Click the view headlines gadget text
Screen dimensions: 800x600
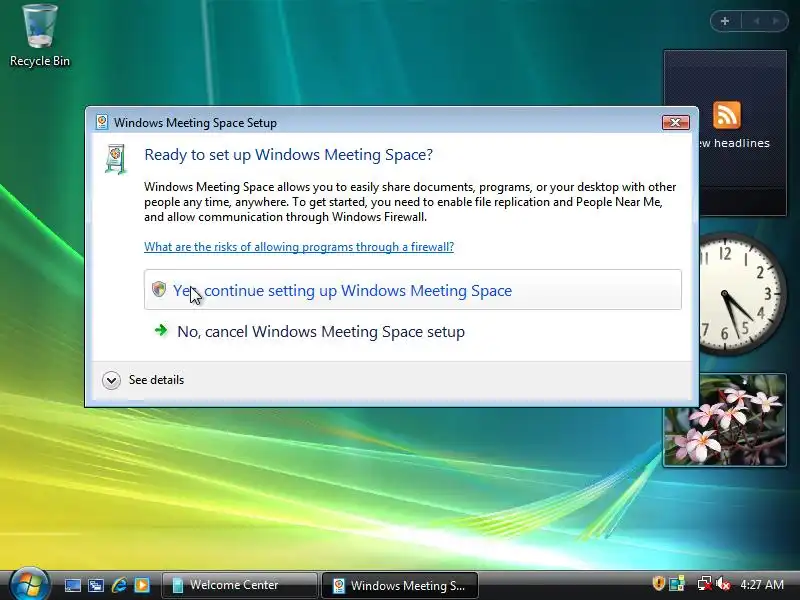(734, 143)
